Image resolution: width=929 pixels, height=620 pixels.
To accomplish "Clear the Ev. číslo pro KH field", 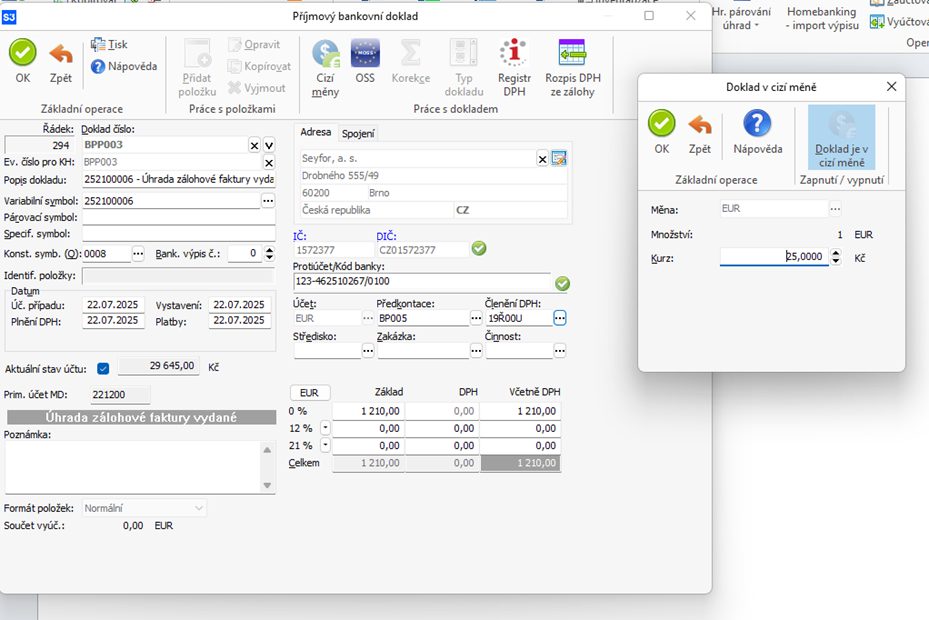I will (x=269, y=162).
